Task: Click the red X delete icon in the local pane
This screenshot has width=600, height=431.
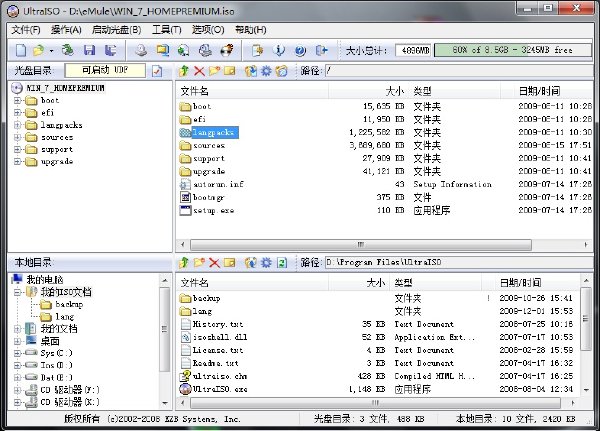Action: coord(214,262)
